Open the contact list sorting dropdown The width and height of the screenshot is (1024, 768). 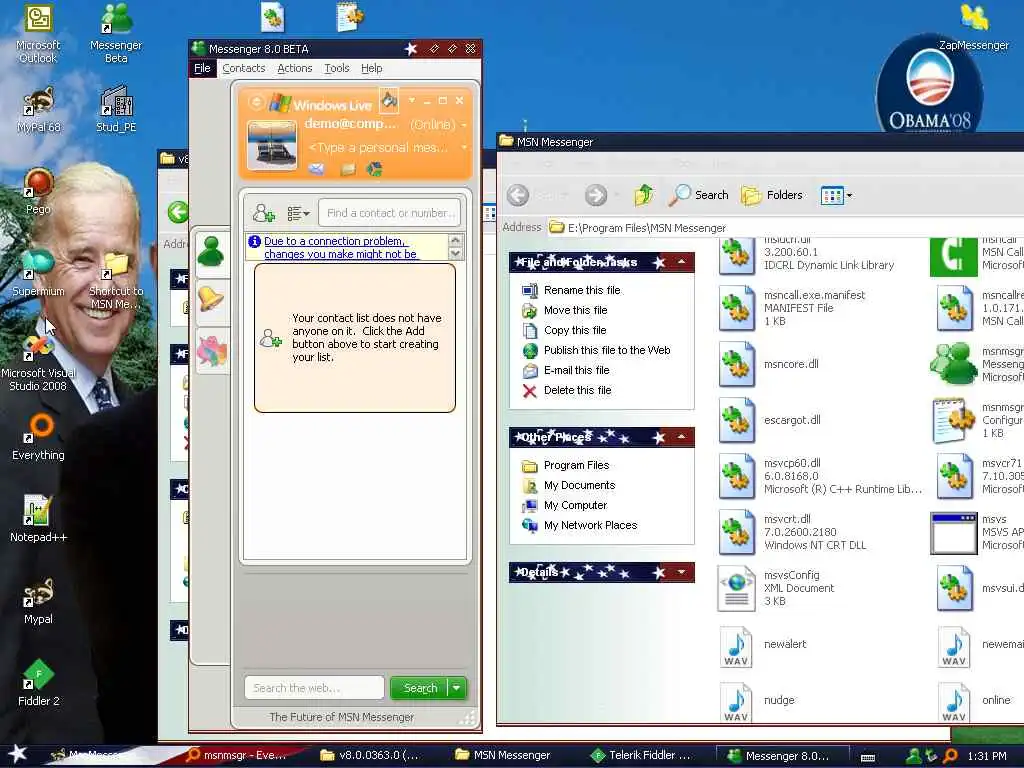(298, 213)
